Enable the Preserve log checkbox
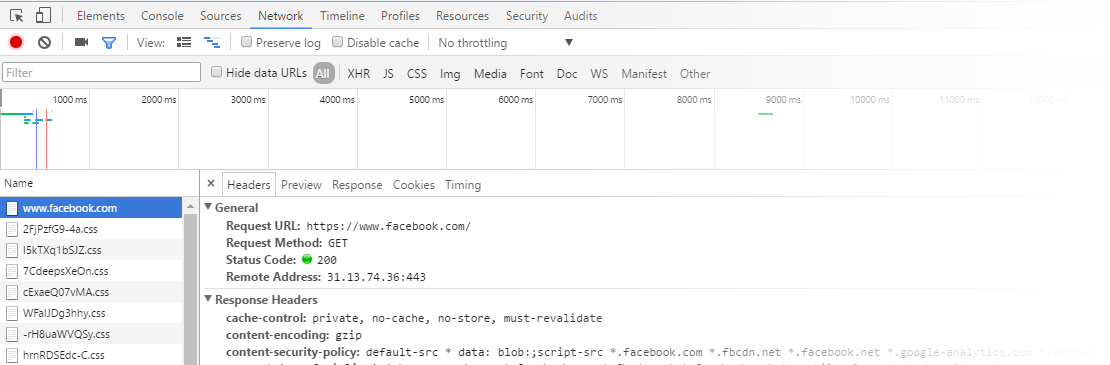The height and width of the screenshot is (365, 1110). (x=246, y=42)
